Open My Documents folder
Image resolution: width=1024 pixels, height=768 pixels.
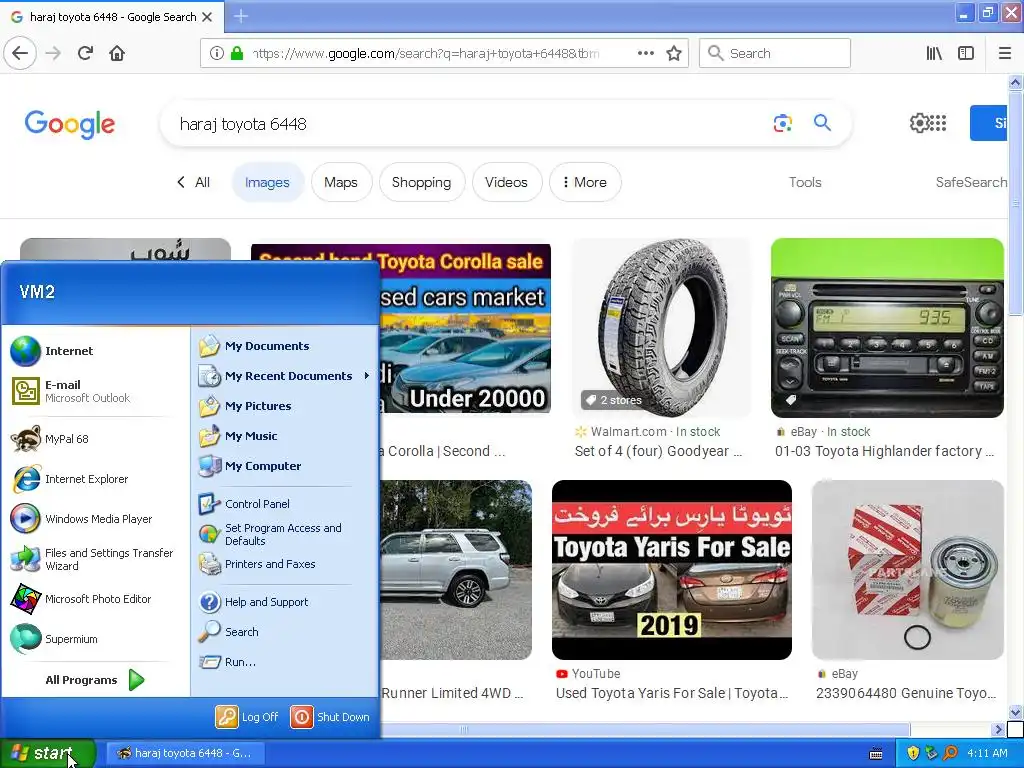(x=285, y=346)
